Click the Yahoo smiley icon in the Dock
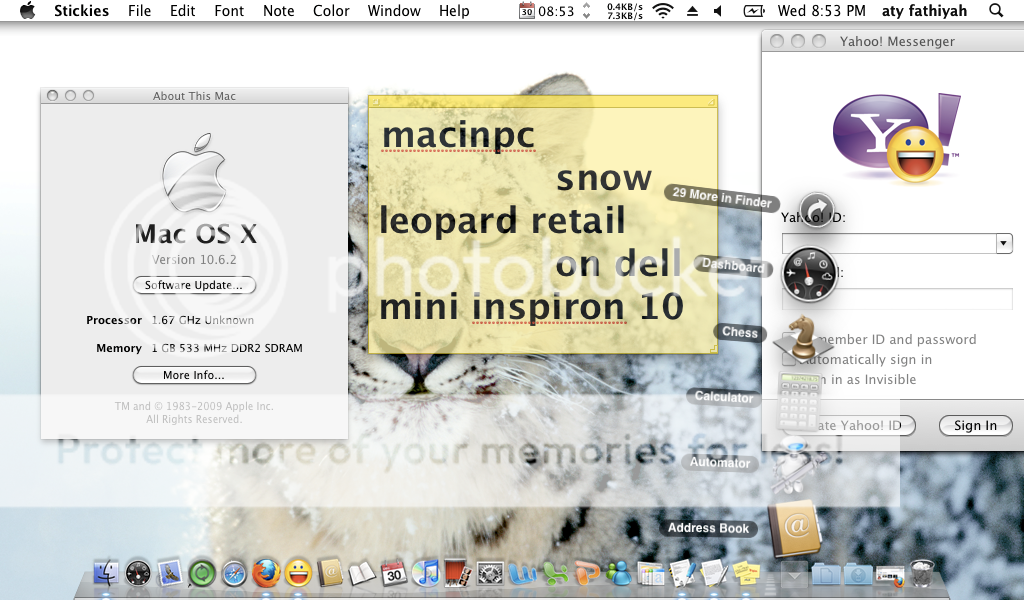The width and height of the screenshot is (1024, 600). 298,574
